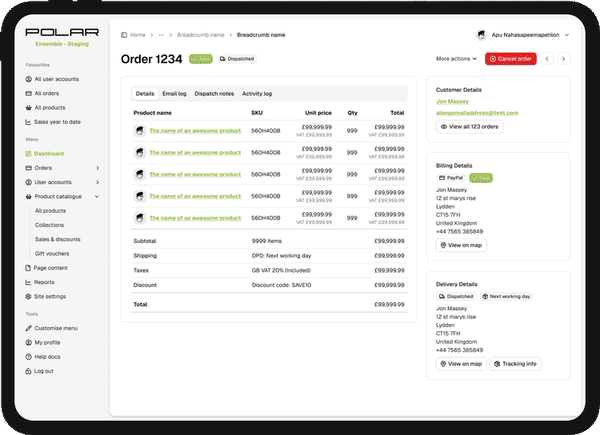
Task: Click the Home breadcrumb
Action: [x=138, y=35]
